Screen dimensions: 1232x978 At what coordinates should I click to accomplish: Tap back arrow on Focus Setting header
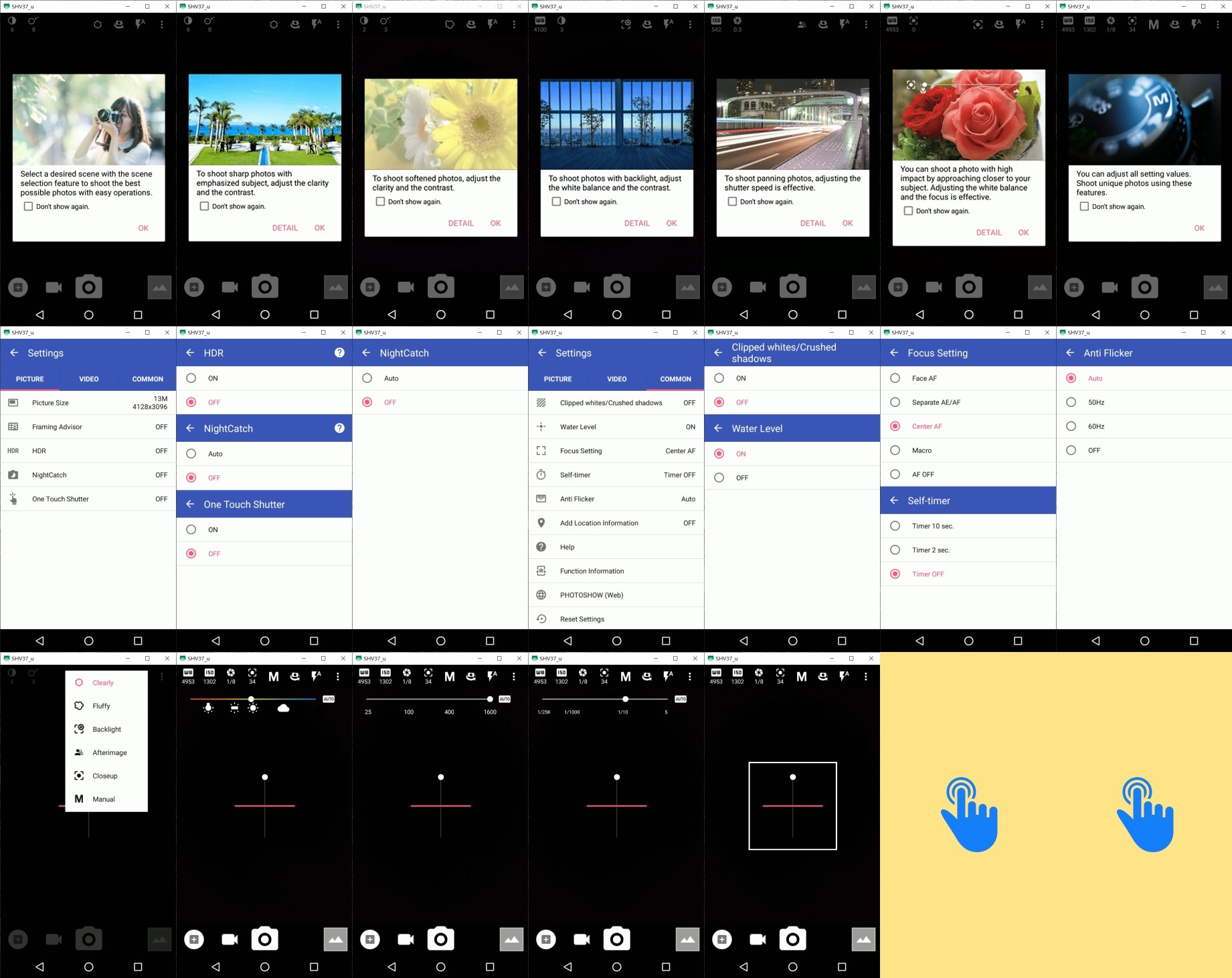click(x=894, y=353)
